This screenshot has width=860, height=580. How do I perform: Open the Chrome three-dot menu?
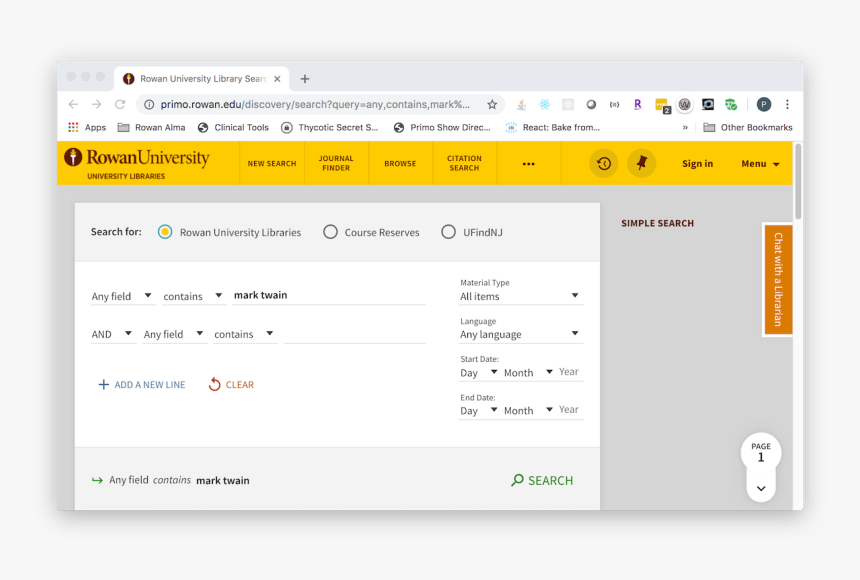coord(787,104)
